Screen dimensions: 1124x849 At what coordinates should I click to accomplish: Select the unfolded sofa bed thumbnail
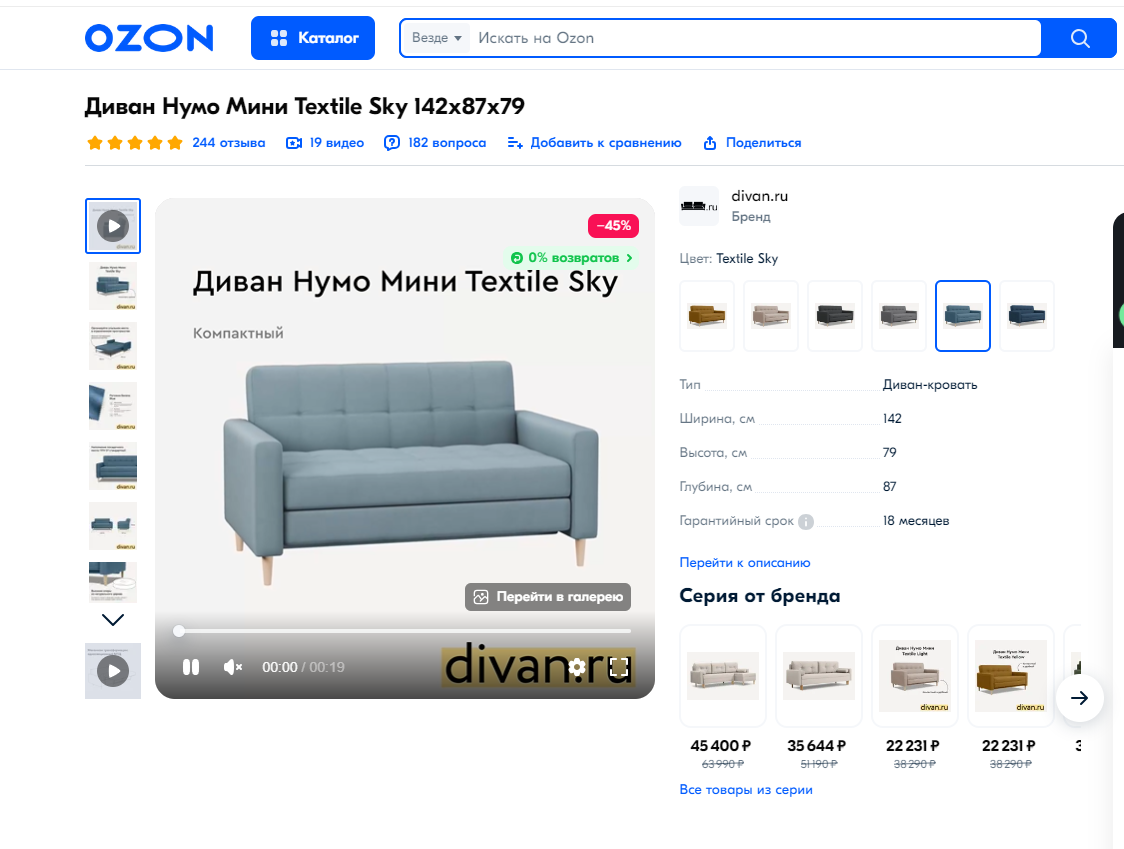(113, 346)
